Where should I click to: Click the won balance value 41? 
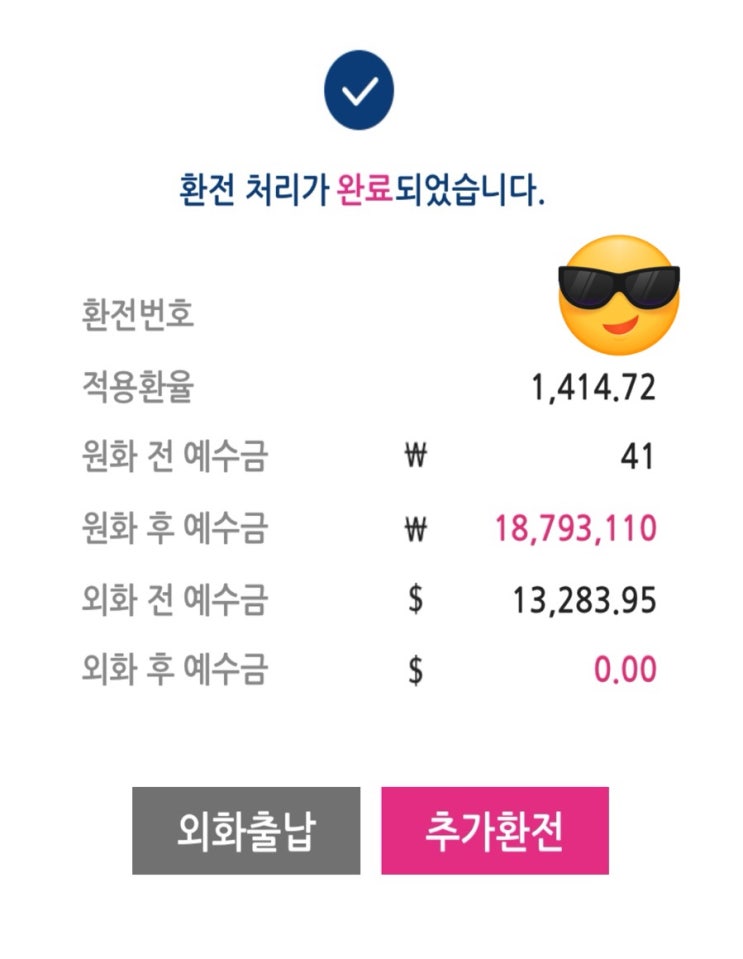point(636,457)
